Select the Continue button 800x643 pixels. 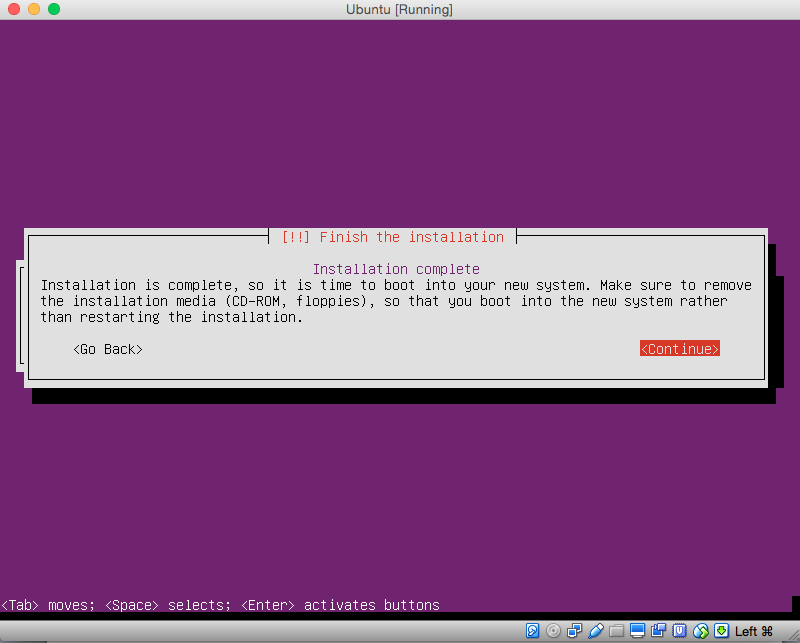679,348
